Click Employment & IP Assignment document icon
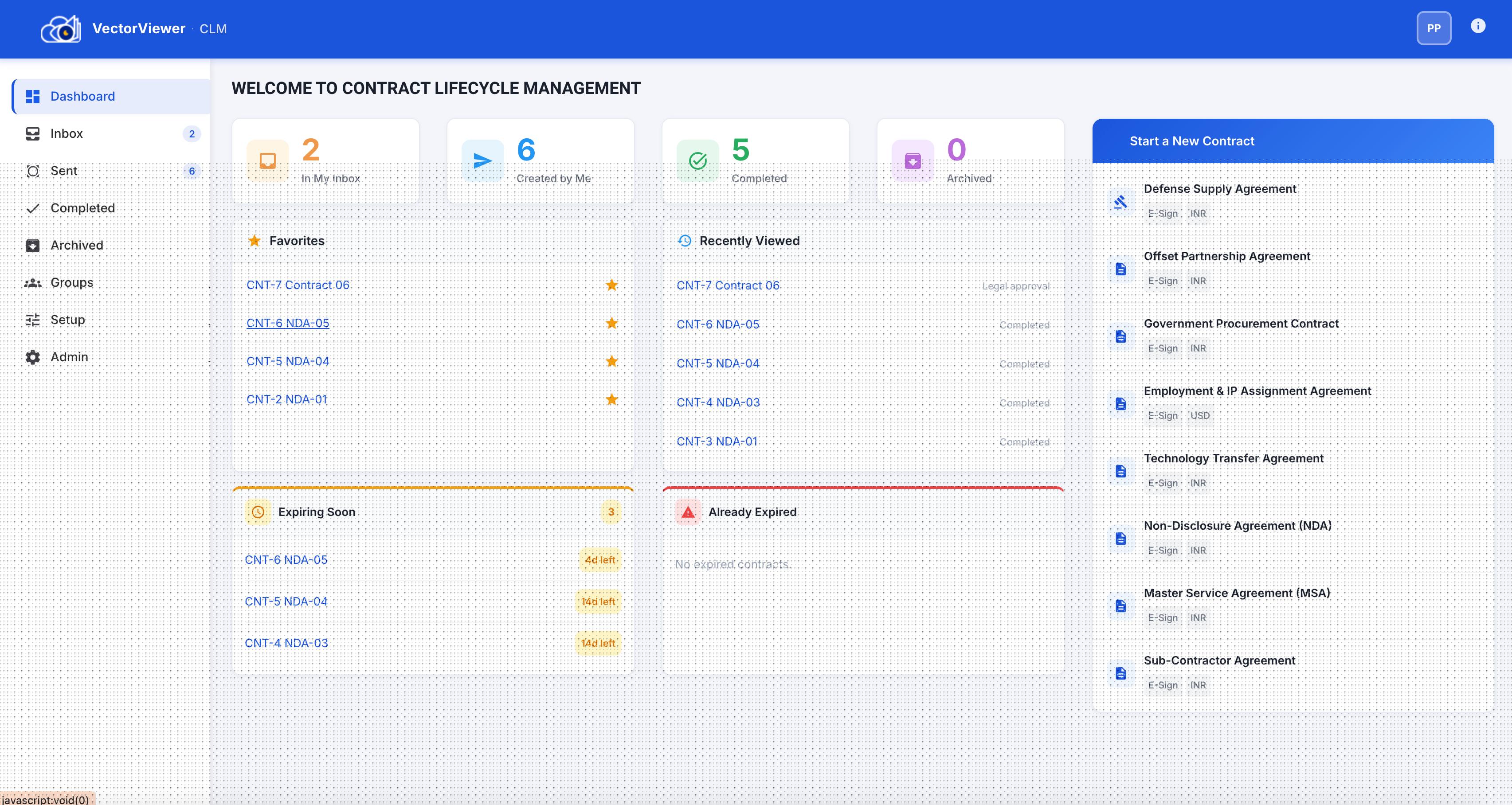 pos(1120,404)
